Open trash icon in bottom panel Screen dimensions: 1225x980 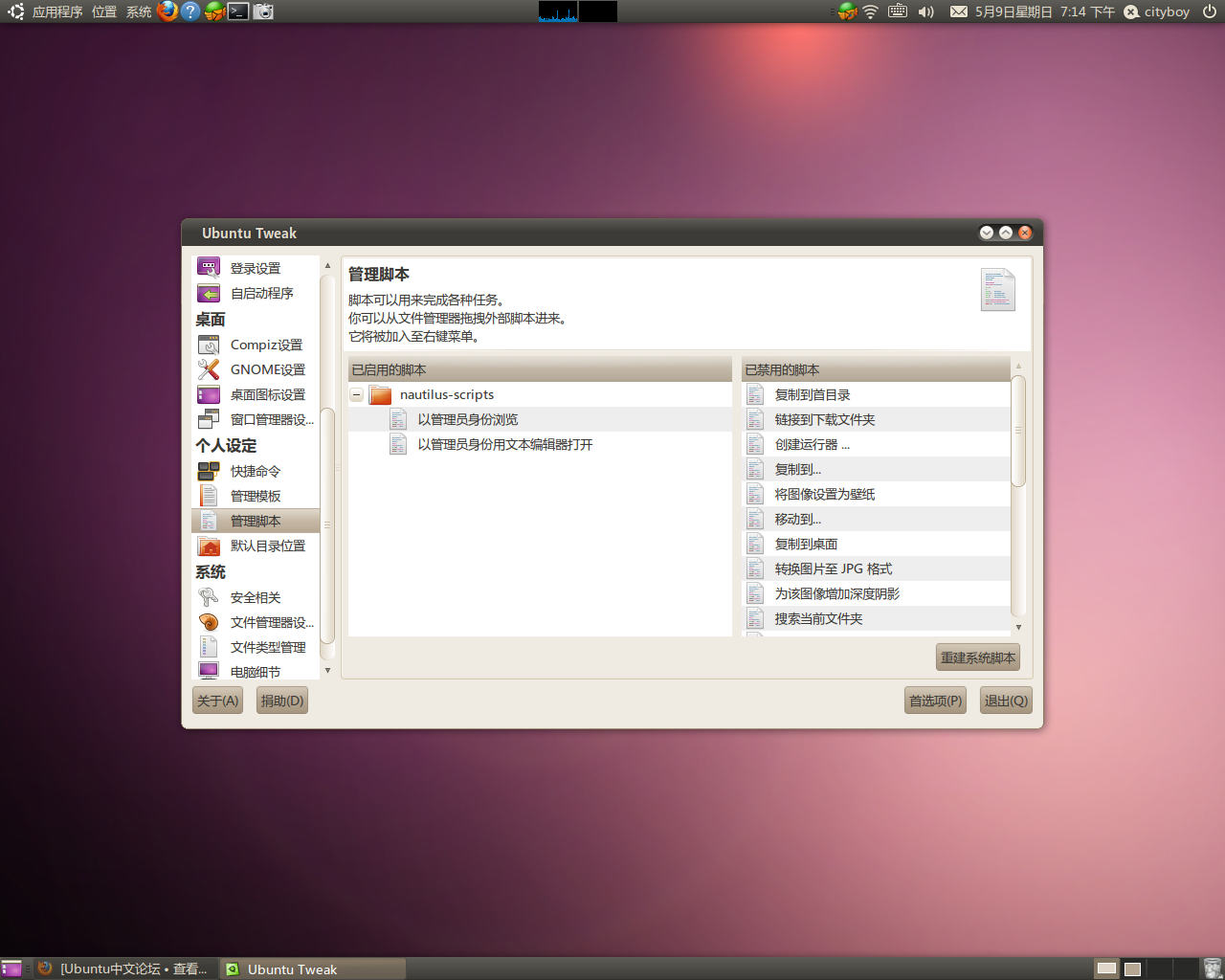tap(1212, 969)
